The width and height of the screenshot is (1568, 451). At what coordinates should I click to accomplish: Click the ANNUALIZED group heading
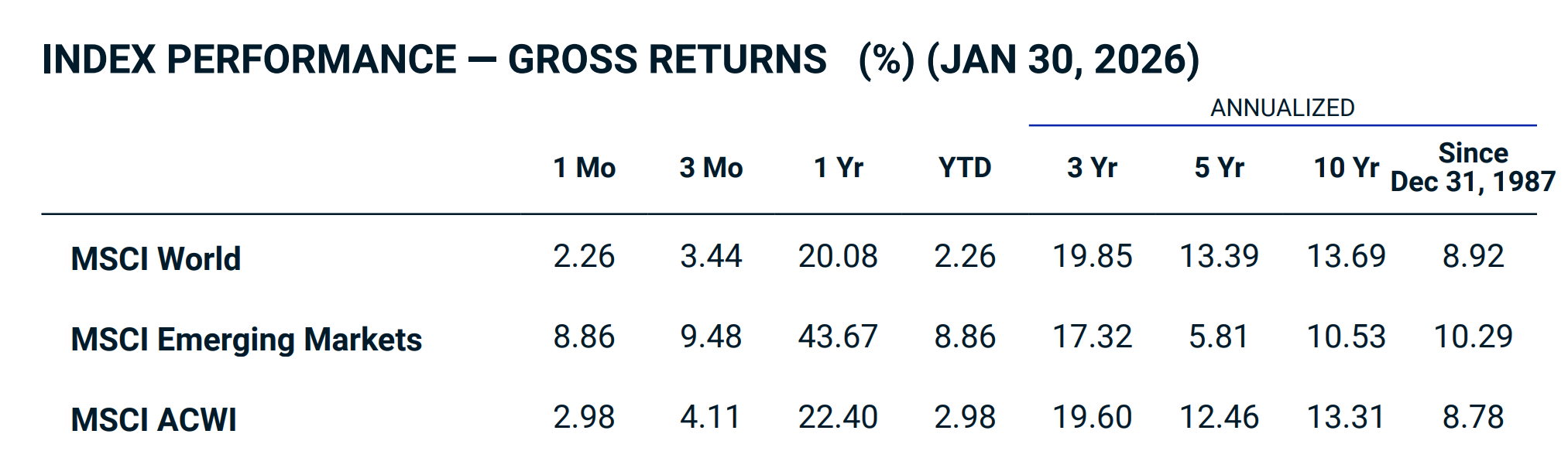(1282, 108)
